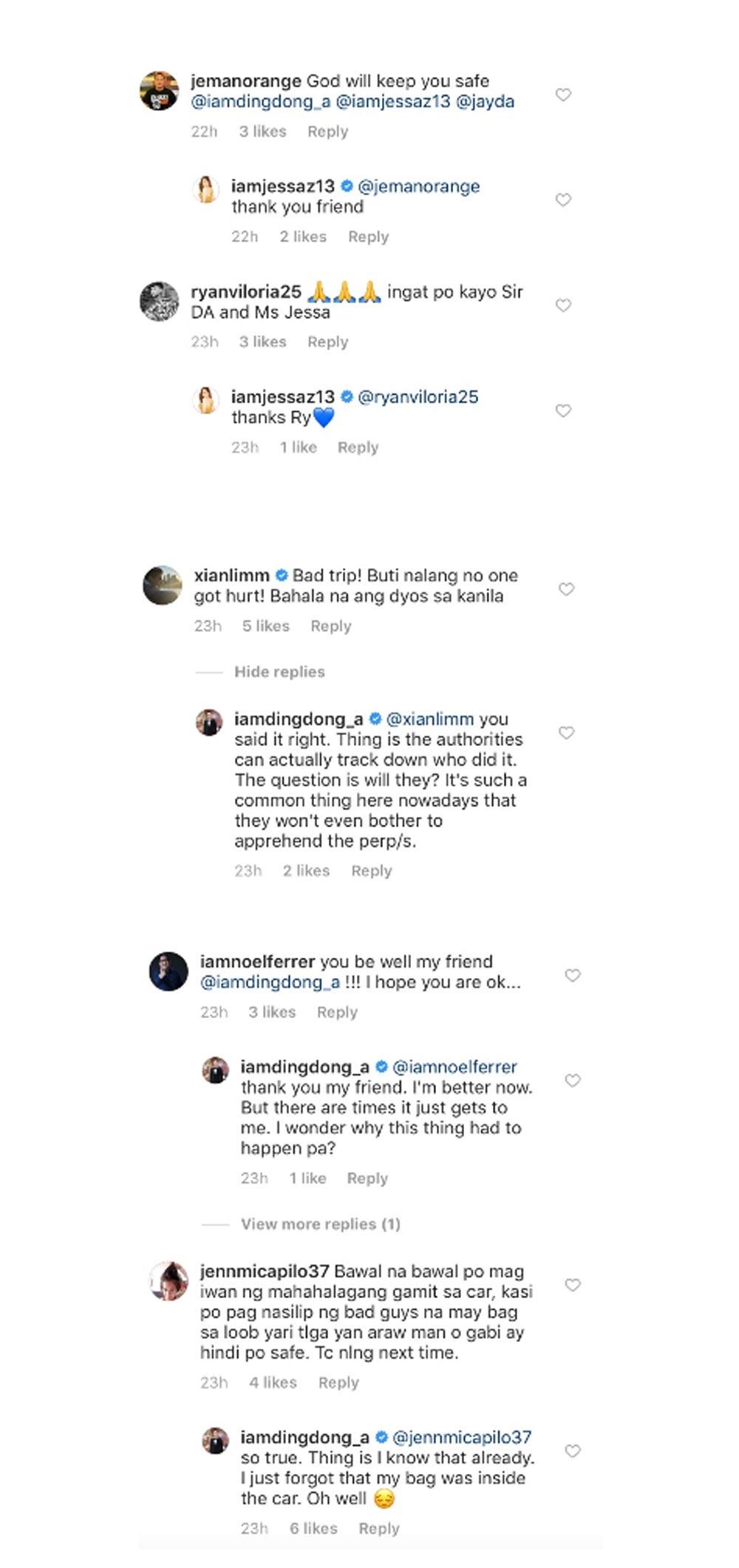Open ryanviloria25's profile picture

click(x=159, y=302)
